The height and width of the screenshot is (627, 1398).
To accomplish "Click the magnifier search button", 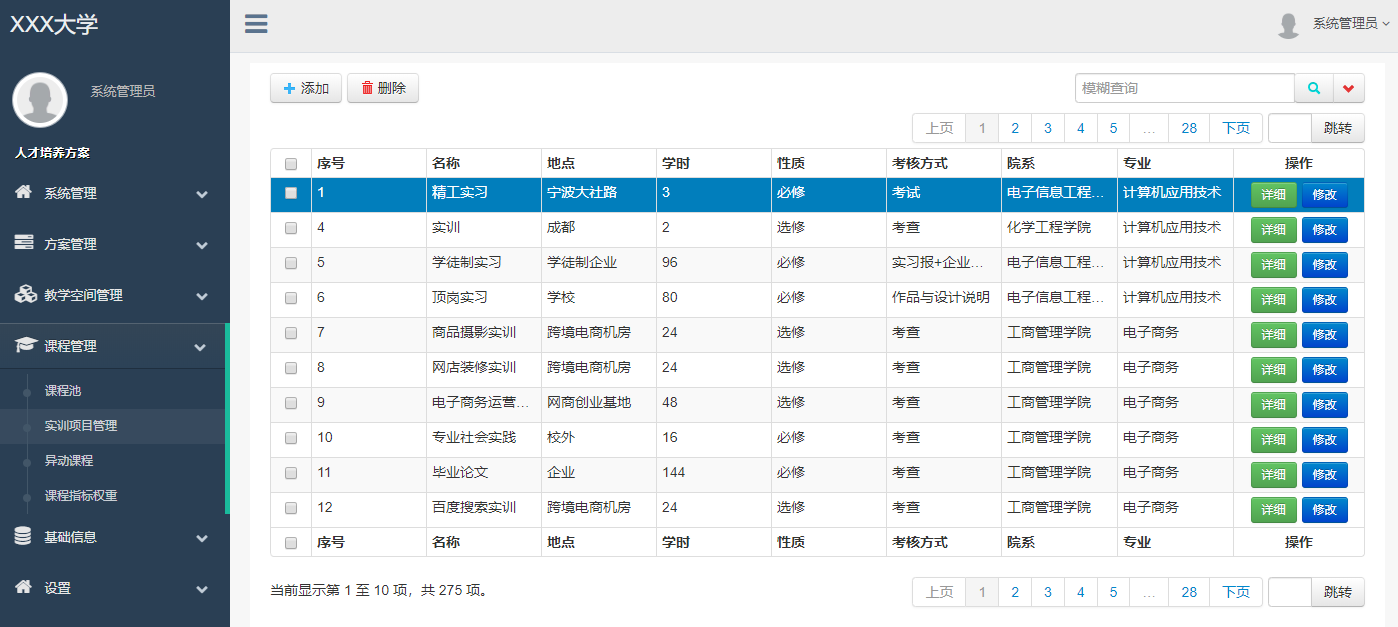I will (1314, 88).
